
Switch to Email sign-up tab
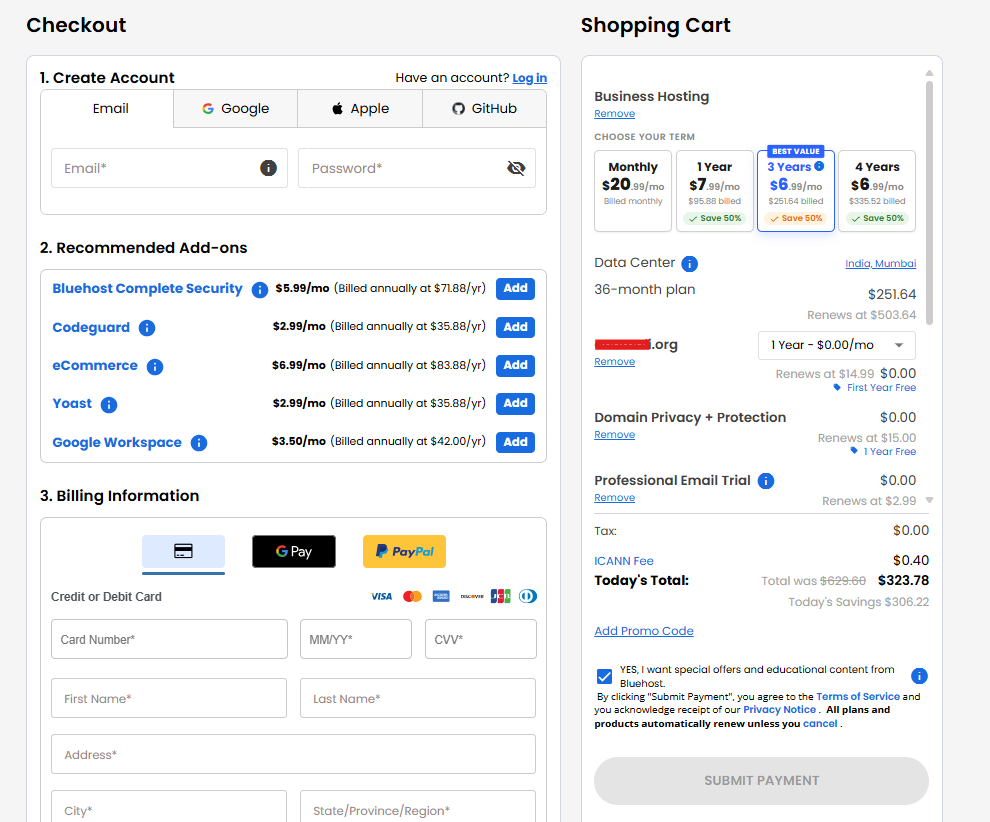pos(107,109)
